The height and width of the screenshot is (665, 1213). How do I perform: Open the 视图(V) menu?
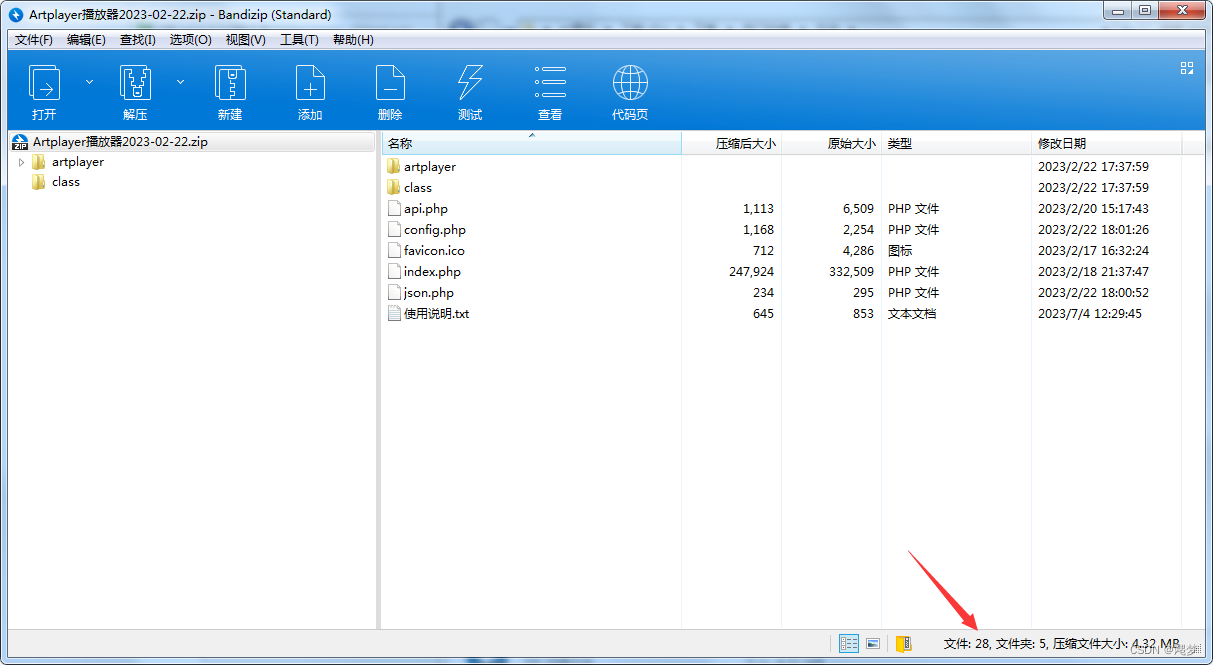coord(245,40)
